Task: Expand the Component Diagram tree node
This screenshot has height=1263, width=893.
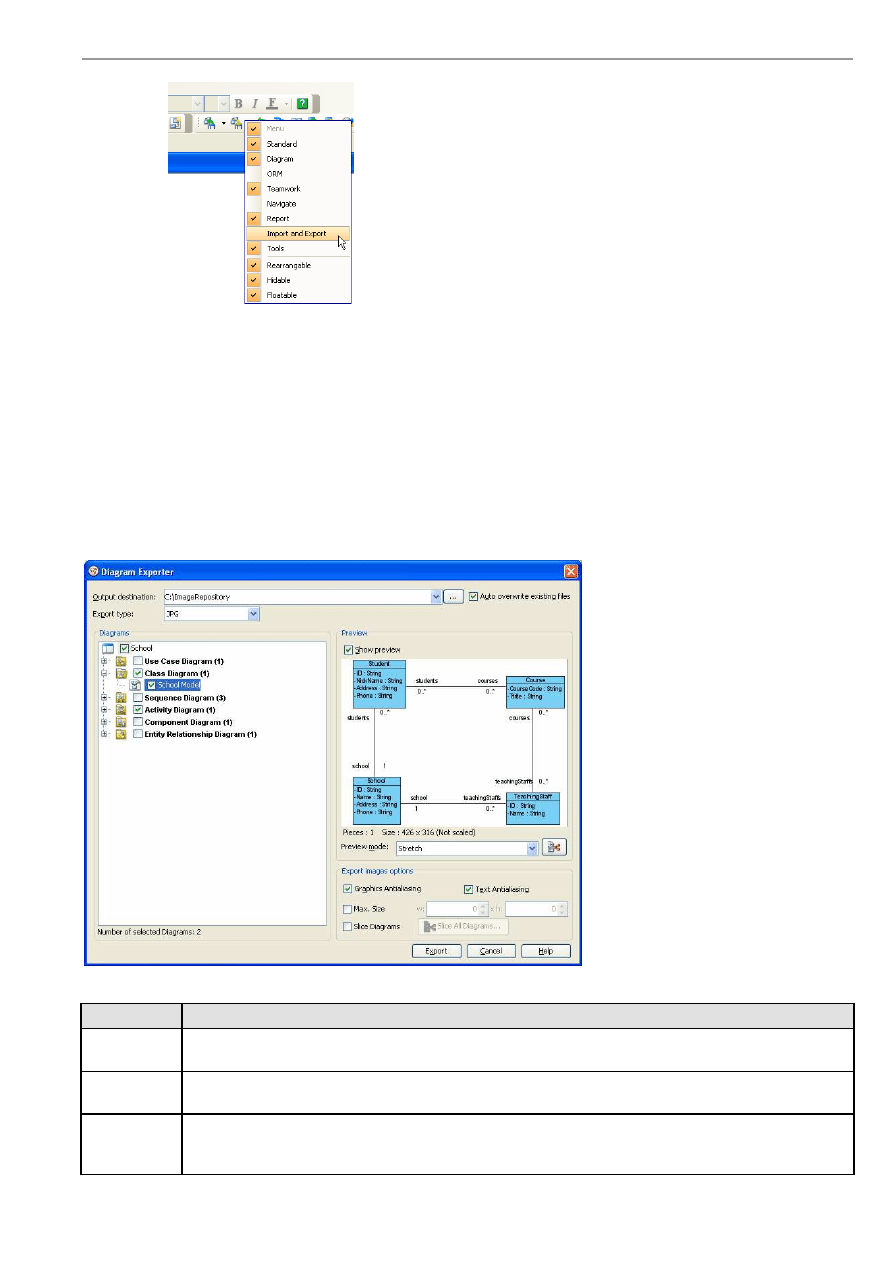Action: coord(103,722)
